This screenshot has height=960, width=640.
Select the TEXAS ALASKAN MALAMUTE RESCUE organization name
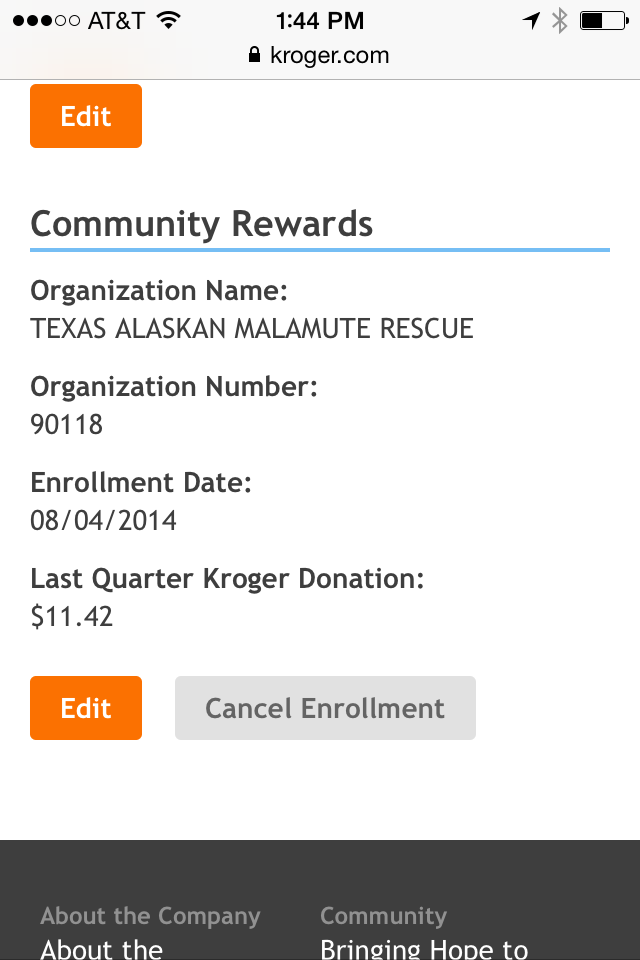coord(253,328)
